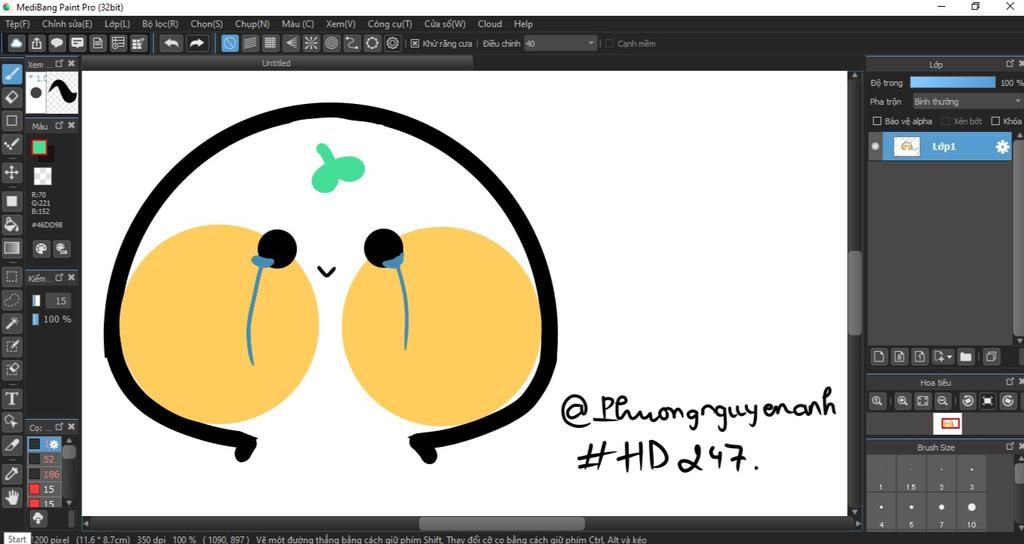Select the Fill rectangle tool
The width and height of the screenshot is (1024, 544).
click(12, 201)
